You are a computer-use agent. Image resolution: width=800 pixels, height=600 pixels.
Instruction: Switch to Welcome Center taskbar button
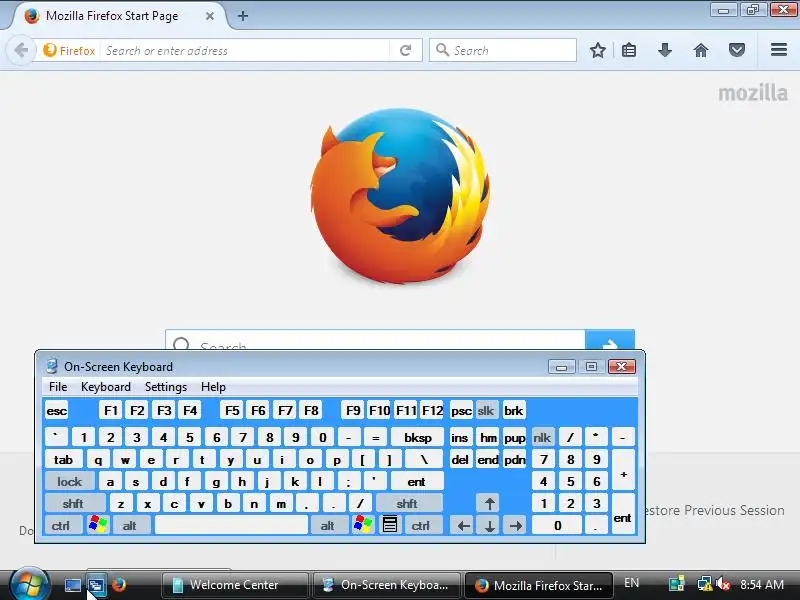(235, 585)
